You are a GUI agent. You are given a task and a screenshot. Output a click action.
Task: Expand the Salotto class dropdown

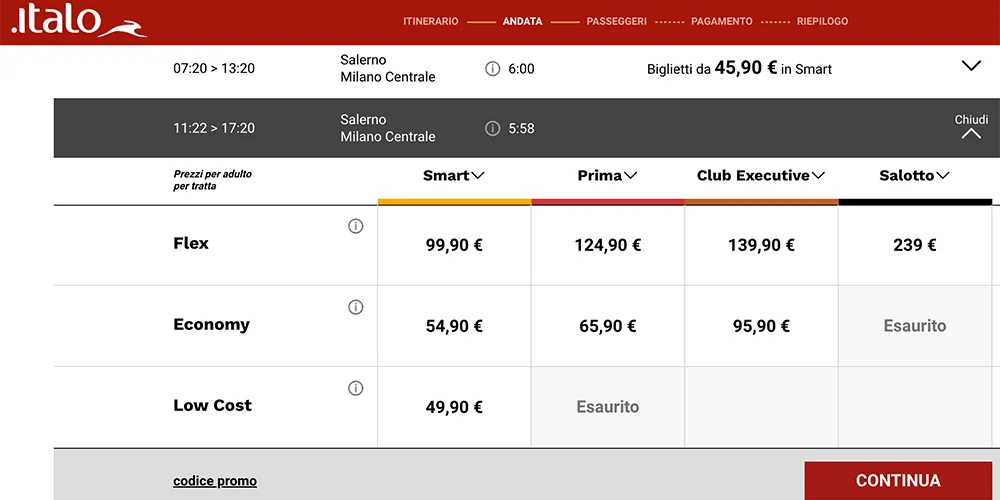[x=914, y=176]
